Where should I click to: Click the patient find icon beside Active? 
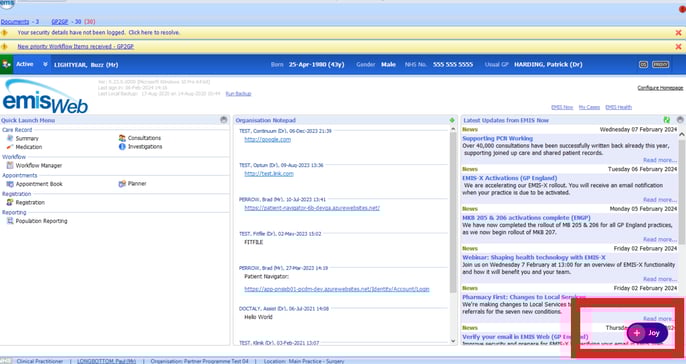pos(6,64)
